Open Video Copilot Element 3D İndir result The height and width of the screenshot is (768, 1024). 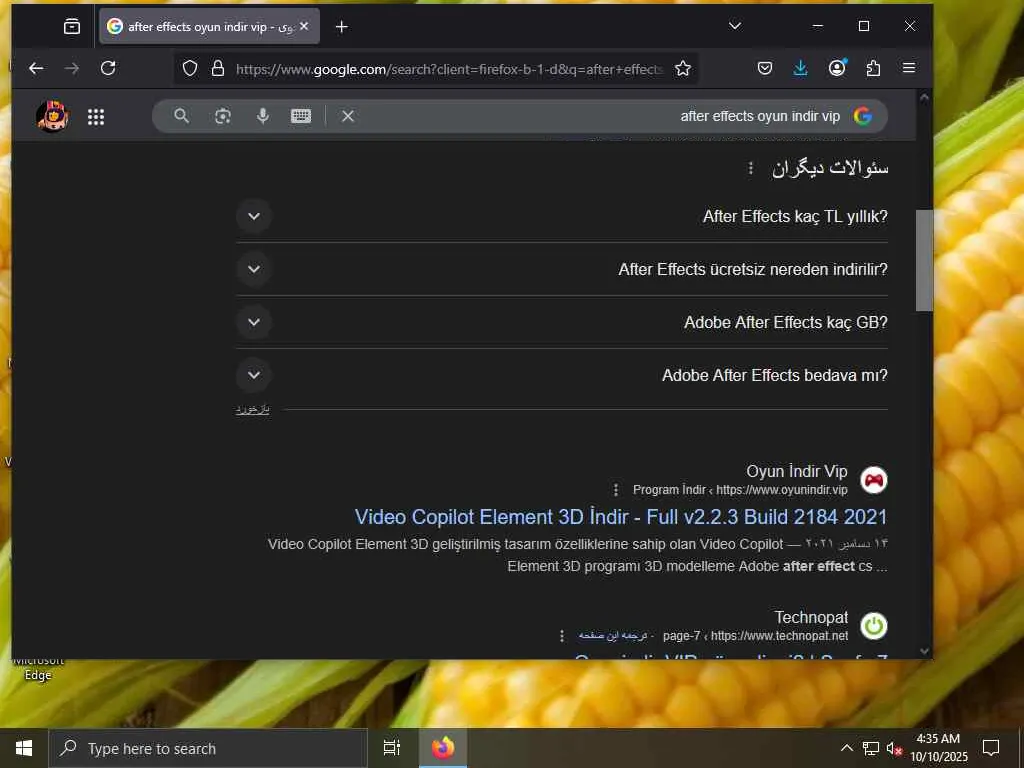coord(621,517)
